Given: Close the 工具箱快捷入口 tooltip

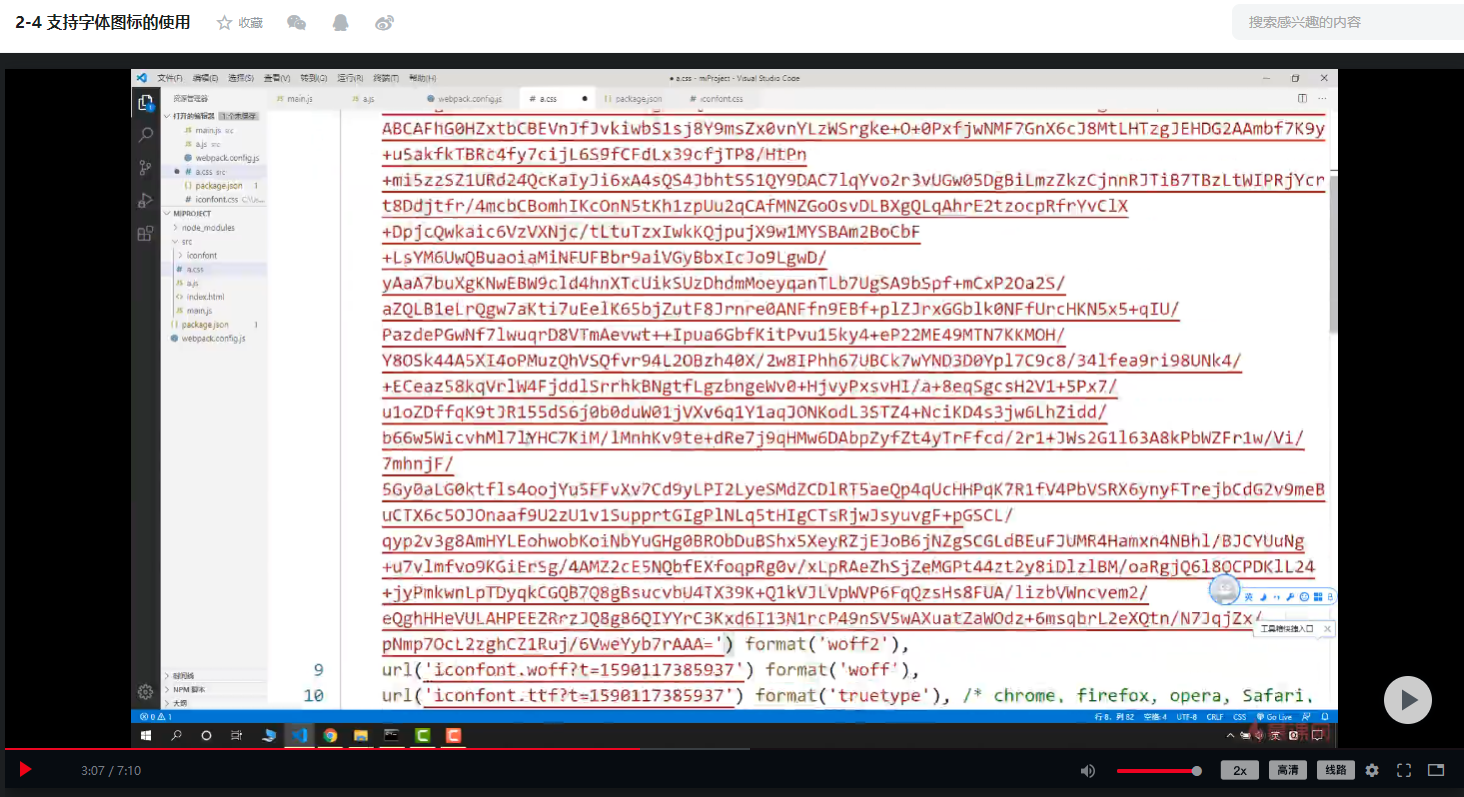Looking at the screenshot, I should click(x=1327, y=629).
